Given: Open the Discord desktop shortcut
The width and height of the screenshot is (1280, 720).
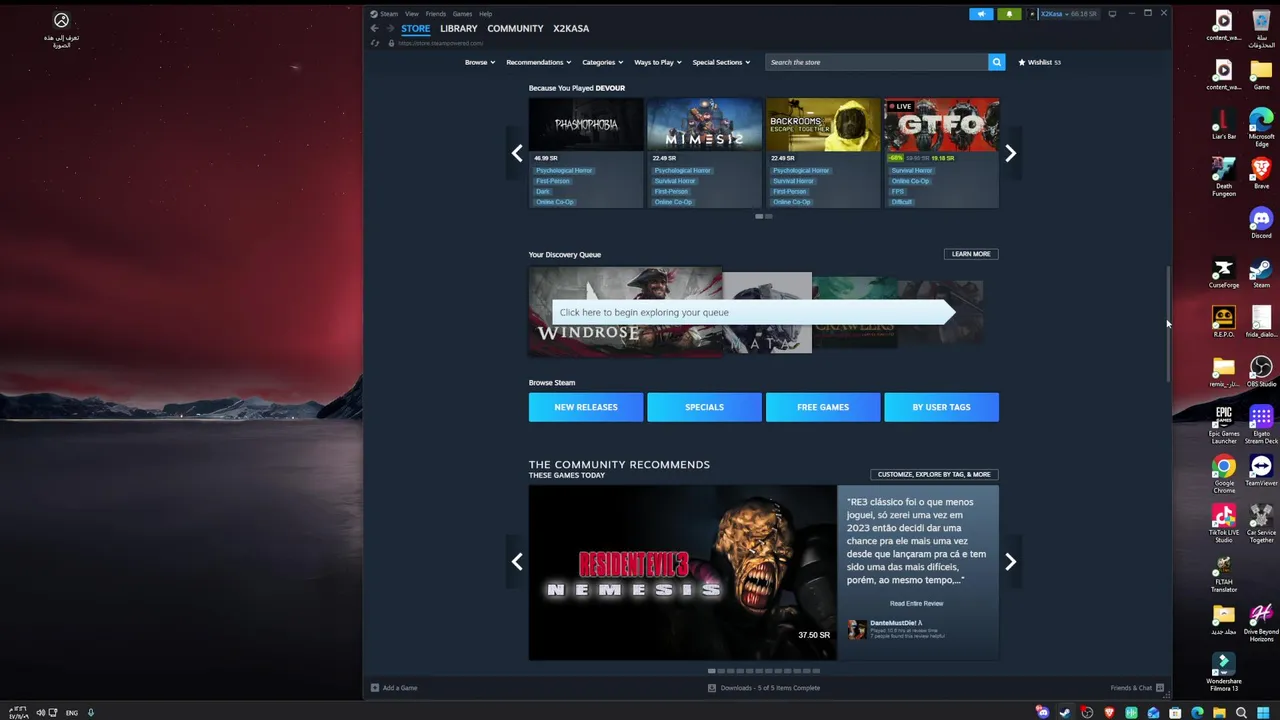Looking at the screenshot, I should tap(1261, 223).
